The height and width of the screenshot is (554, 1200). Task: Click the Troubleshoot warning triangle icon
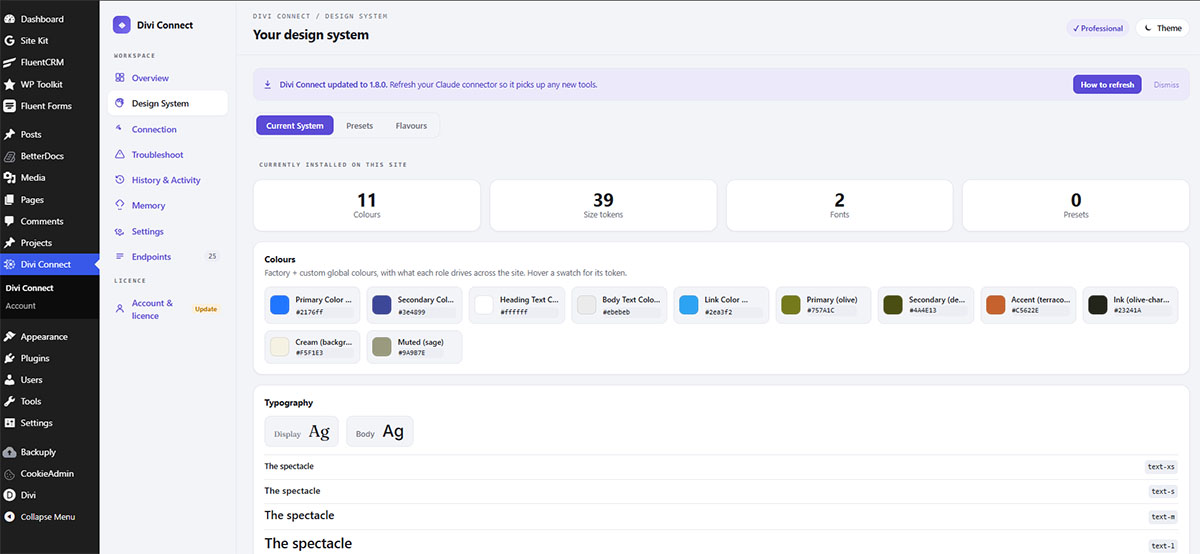click(120, 155)
